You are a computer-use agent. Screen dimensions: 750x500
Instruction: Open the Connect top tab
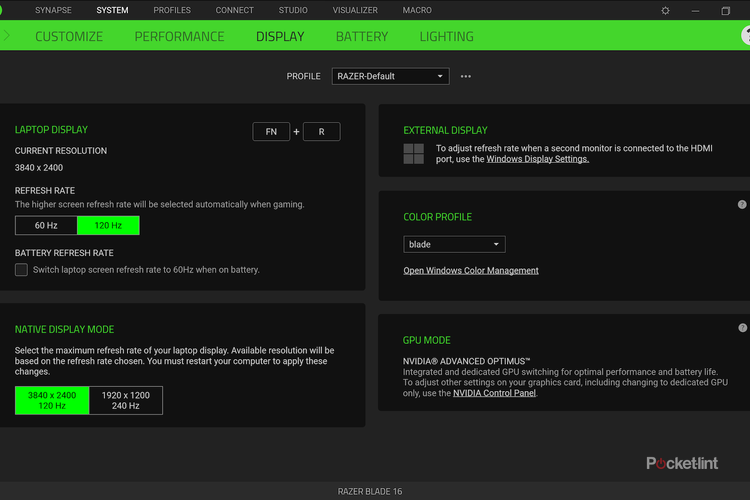coord(234,10)
